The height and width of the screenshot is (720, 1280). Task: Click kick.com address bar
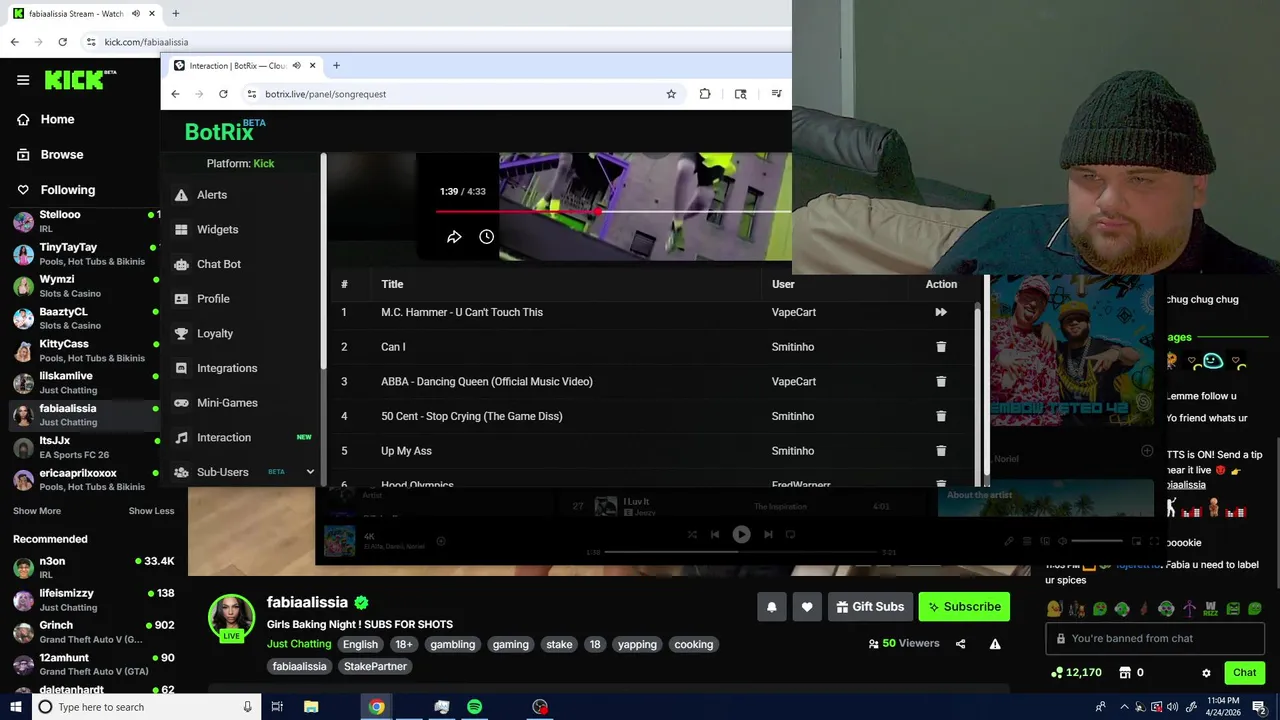click(146, 42)
